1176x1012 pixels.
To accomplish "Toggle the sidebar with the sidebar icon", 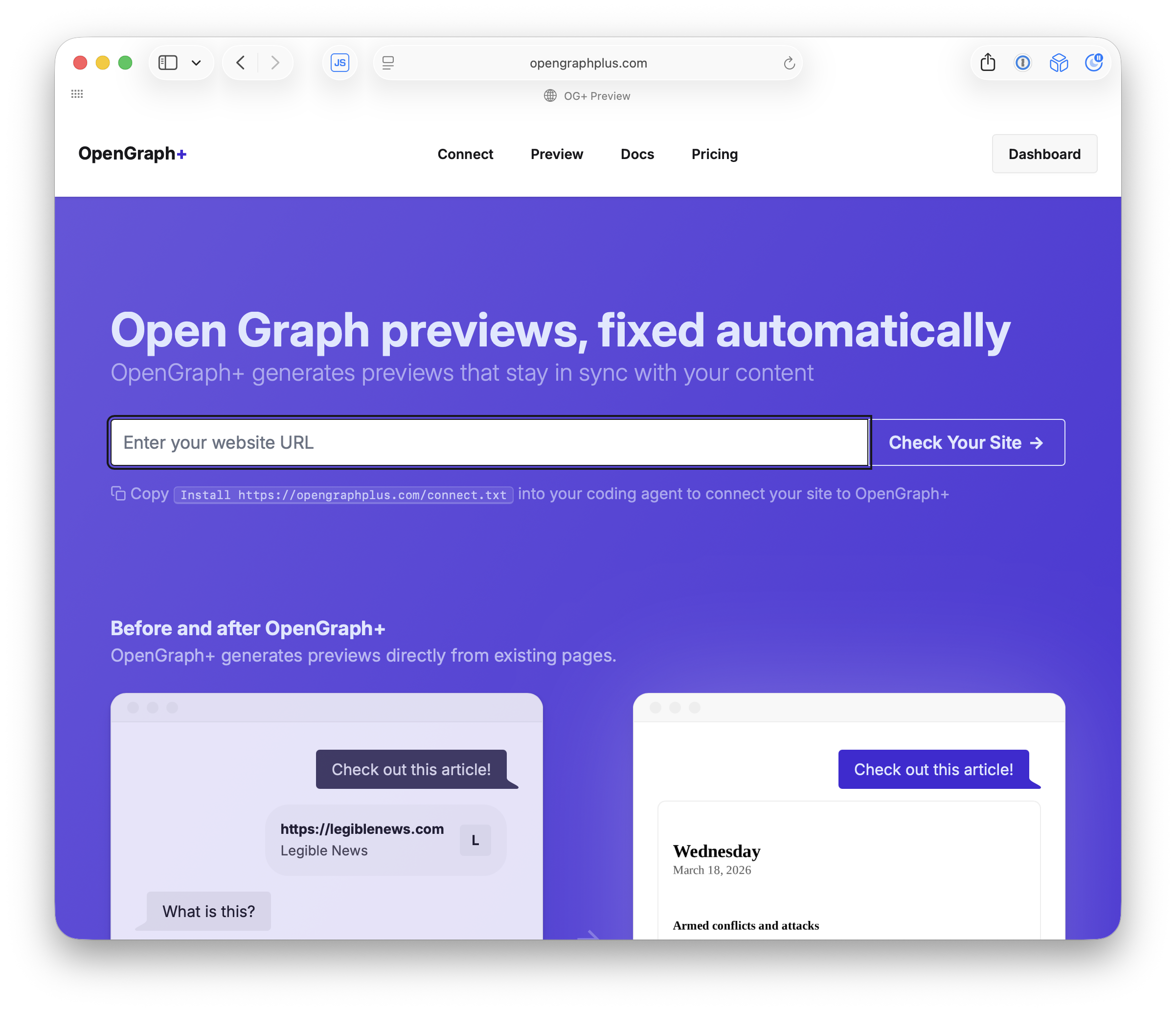I will (x=167, y=63).
